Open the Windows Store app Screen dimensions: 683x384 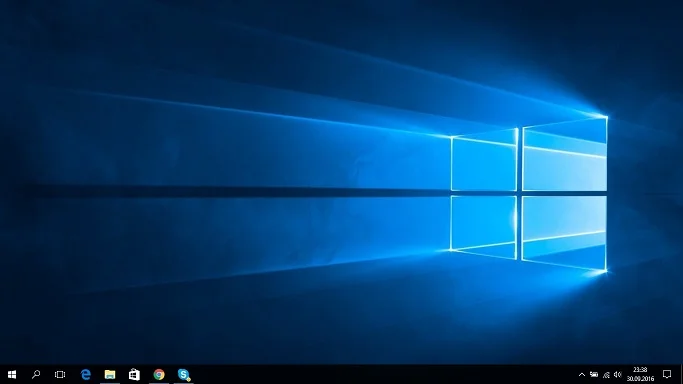coord(134,374)
